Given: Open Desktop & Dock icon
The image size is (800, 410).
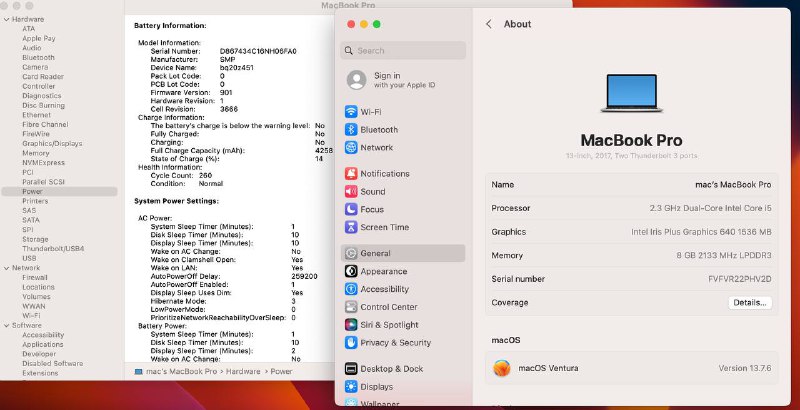Looking at the screenshot, I should point(351,369).
